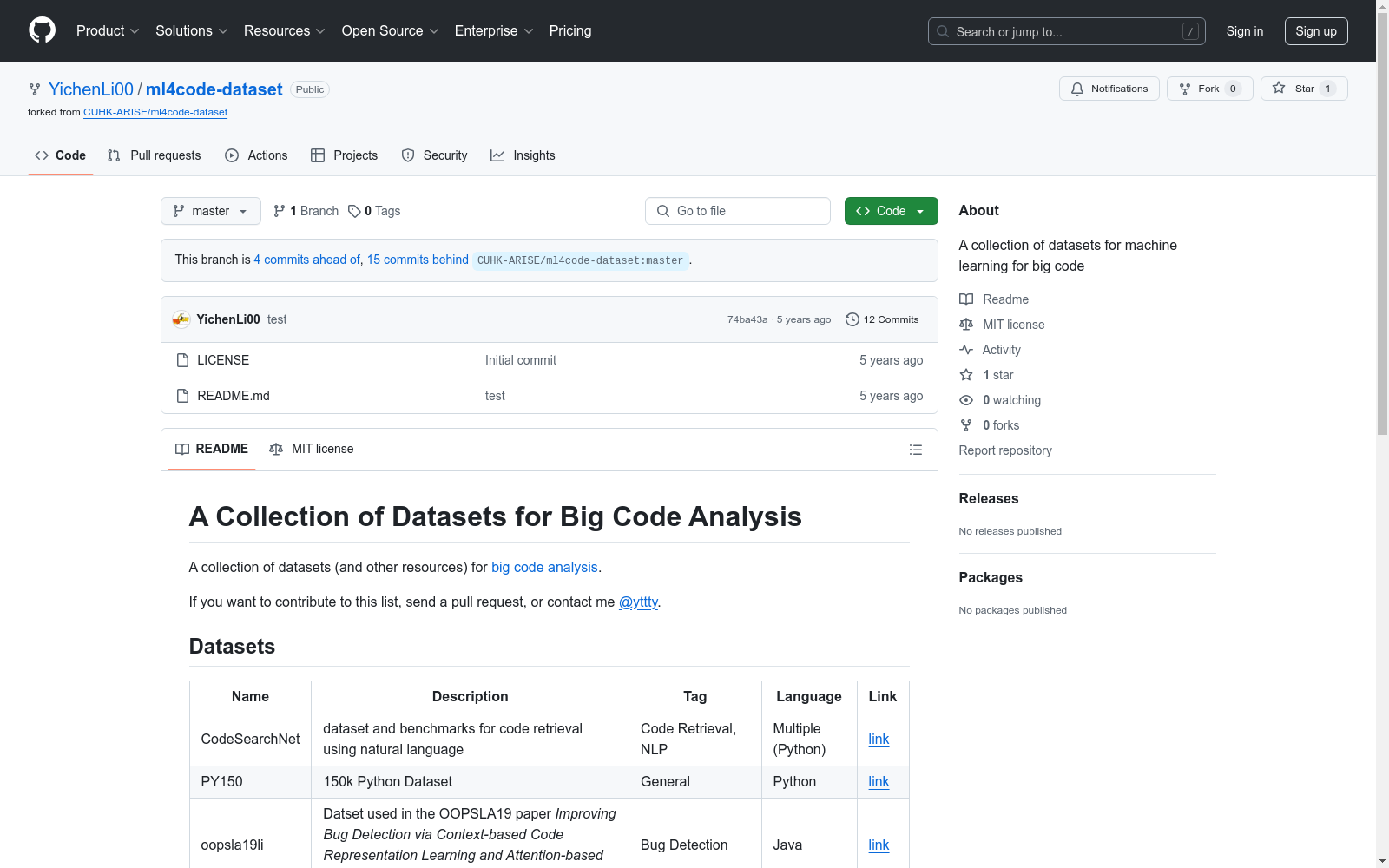This screenshot has width=1389, height=868.
Task: Switch to the Projects tab
Action: [344, 155]
